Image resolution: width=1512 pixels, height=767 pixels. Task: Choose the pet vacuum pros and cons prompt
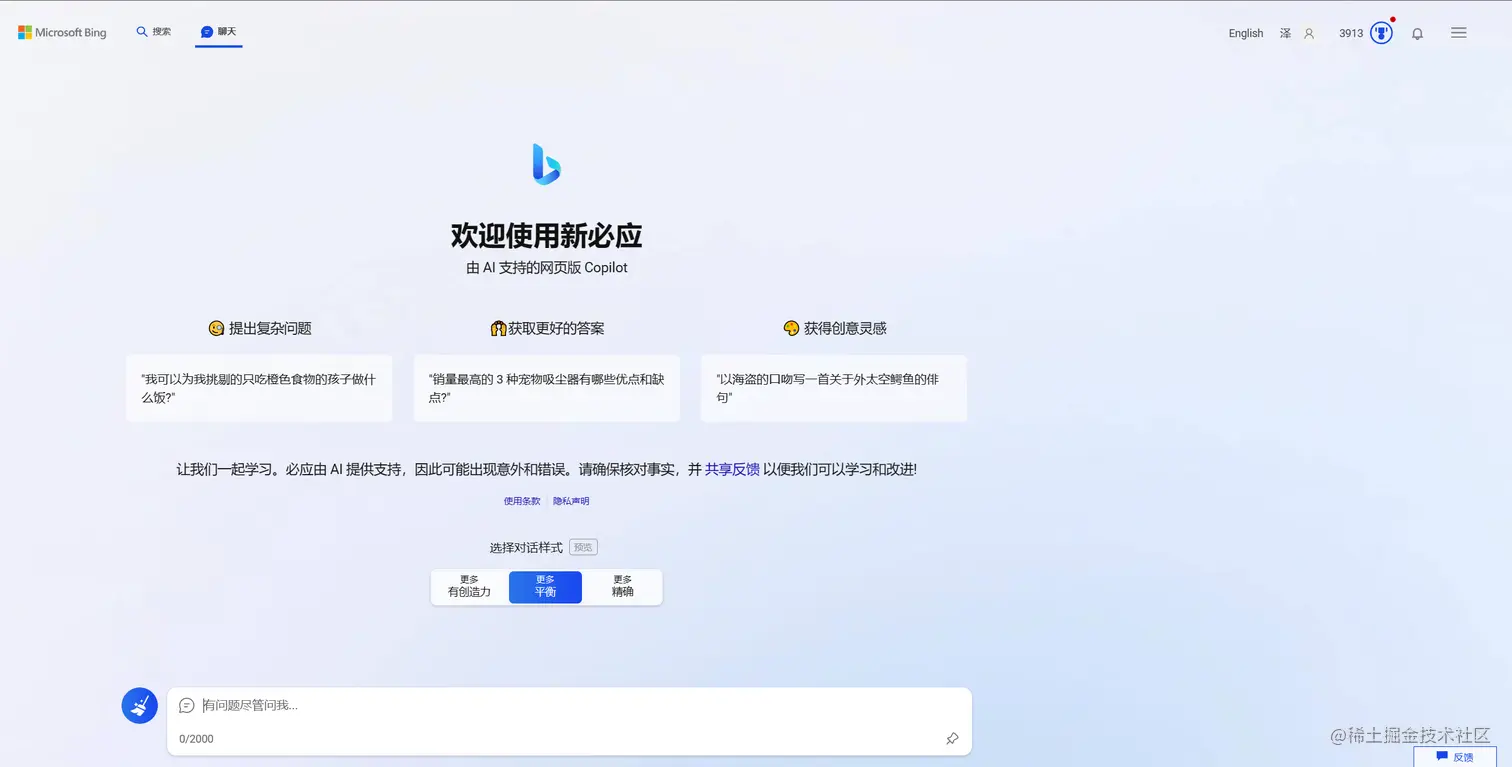pos(546,388)
